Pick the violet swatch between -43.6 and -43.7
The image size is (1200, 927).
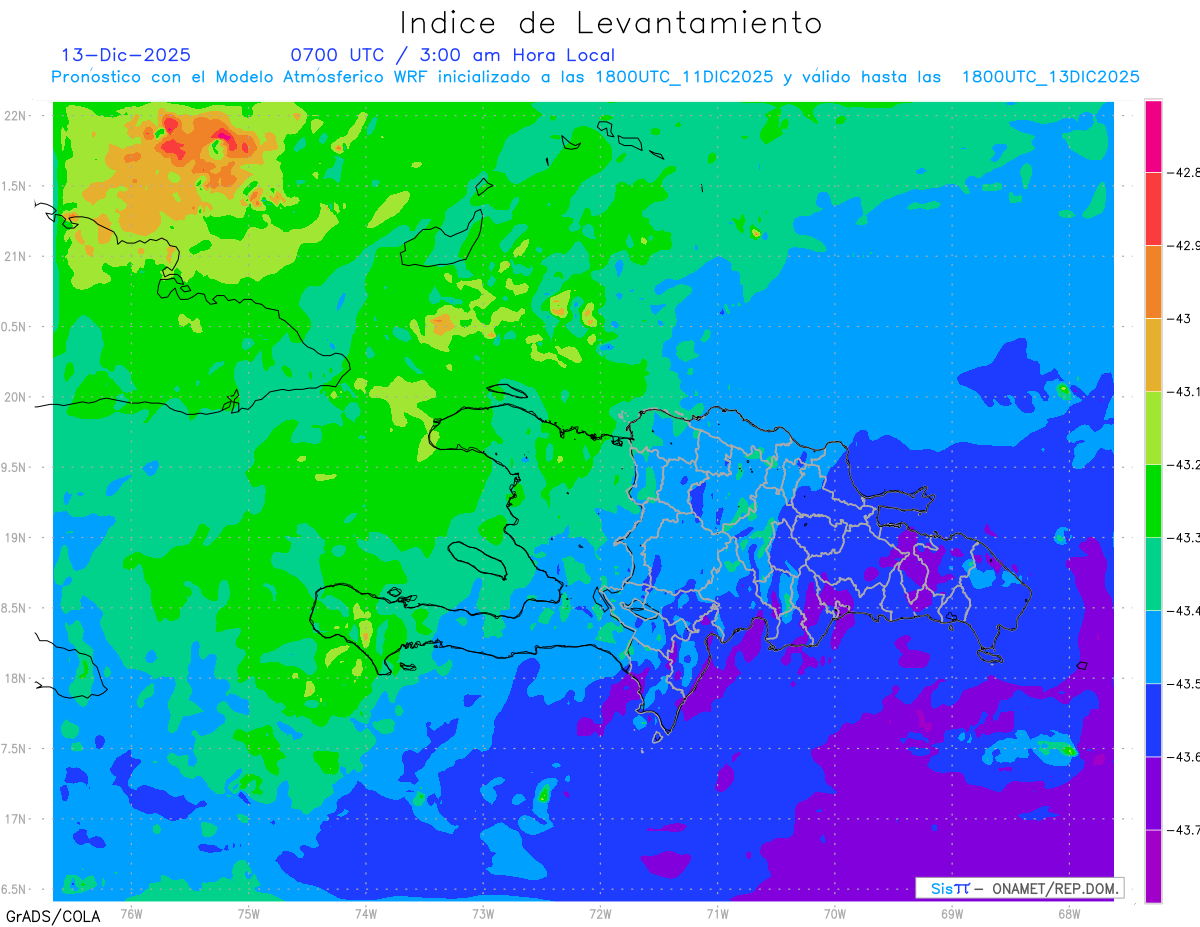1153,793
